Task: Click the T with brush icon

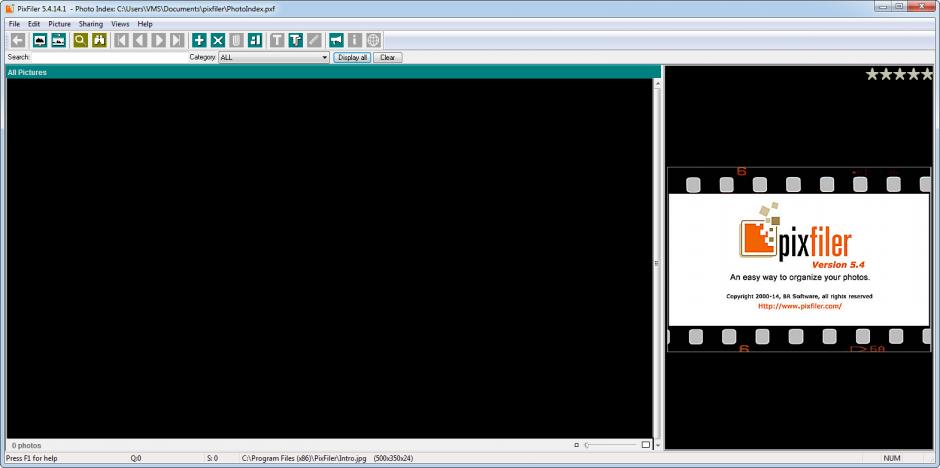Action: coord(296,40)
